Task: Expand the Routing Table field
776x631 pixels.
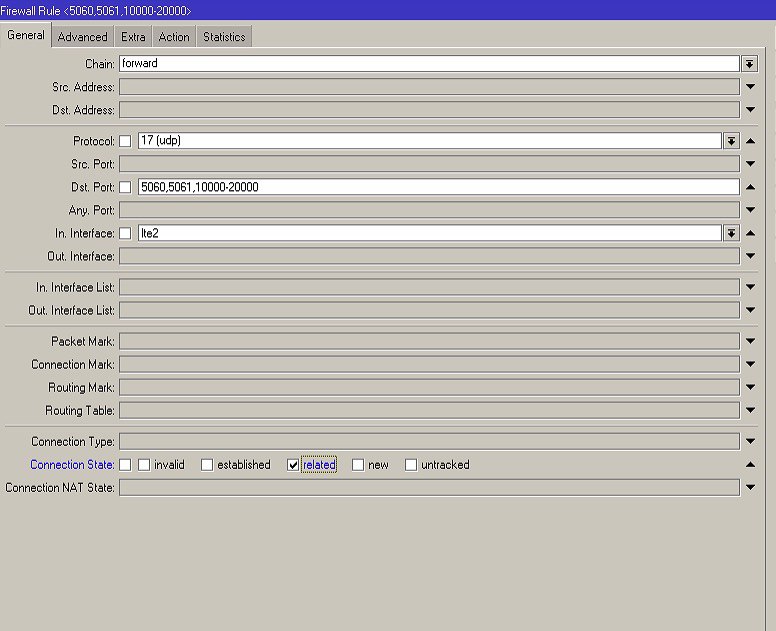Action: pos(750,410)
